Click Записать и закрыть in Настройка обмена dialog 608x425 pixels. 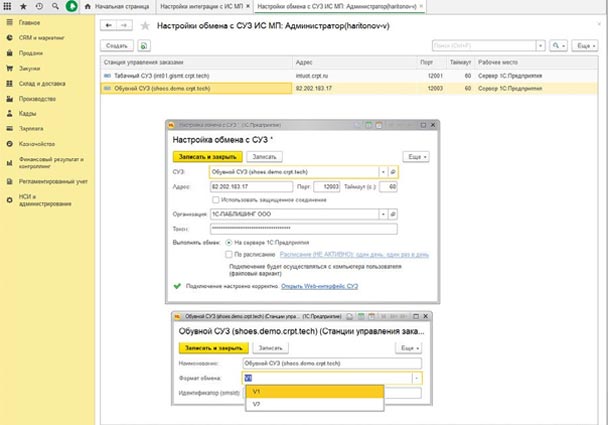[207, 157]
